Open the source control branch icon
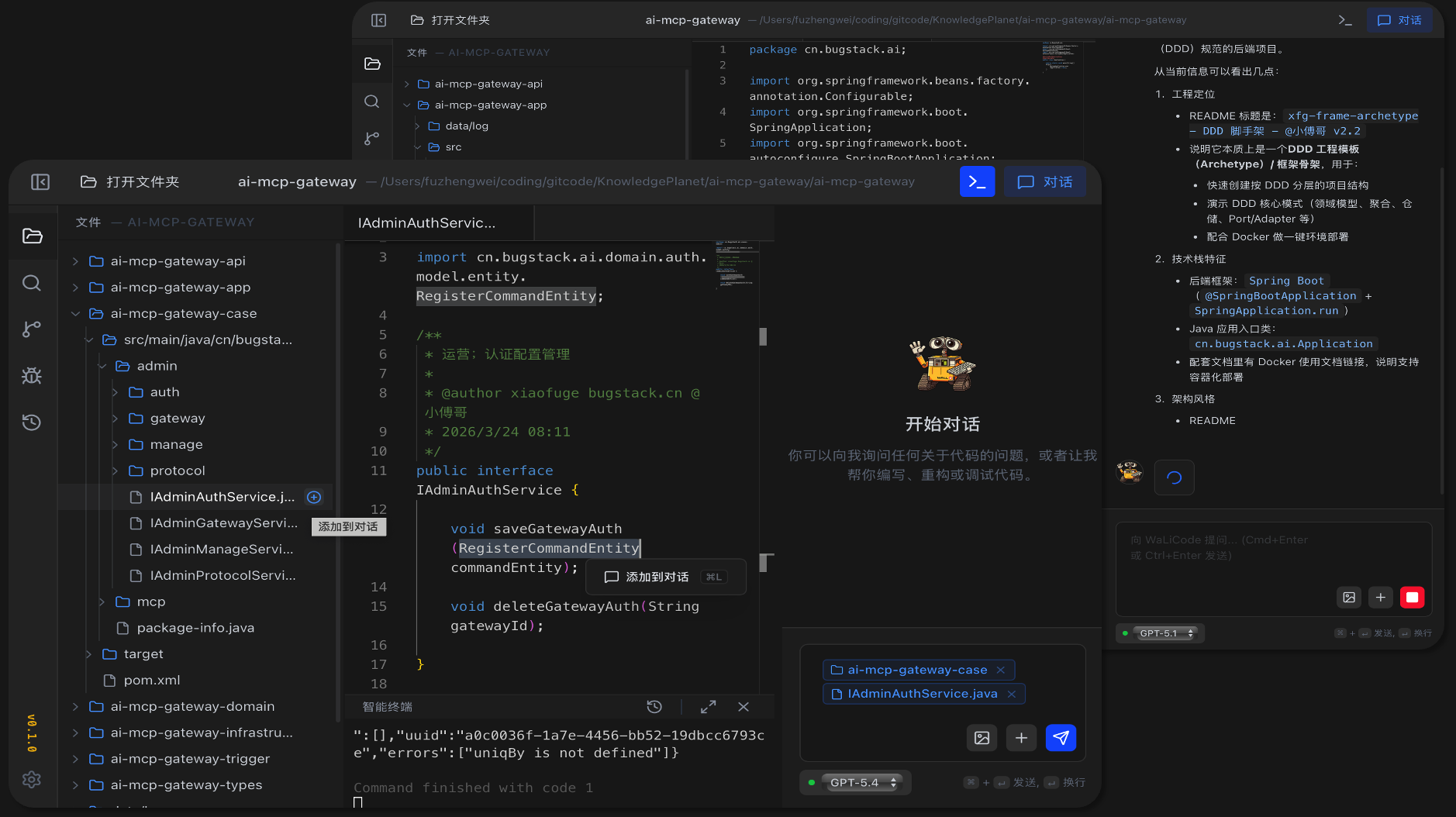Image resolution: width=1456 pixels, height=817 pixels. (32, 329)
